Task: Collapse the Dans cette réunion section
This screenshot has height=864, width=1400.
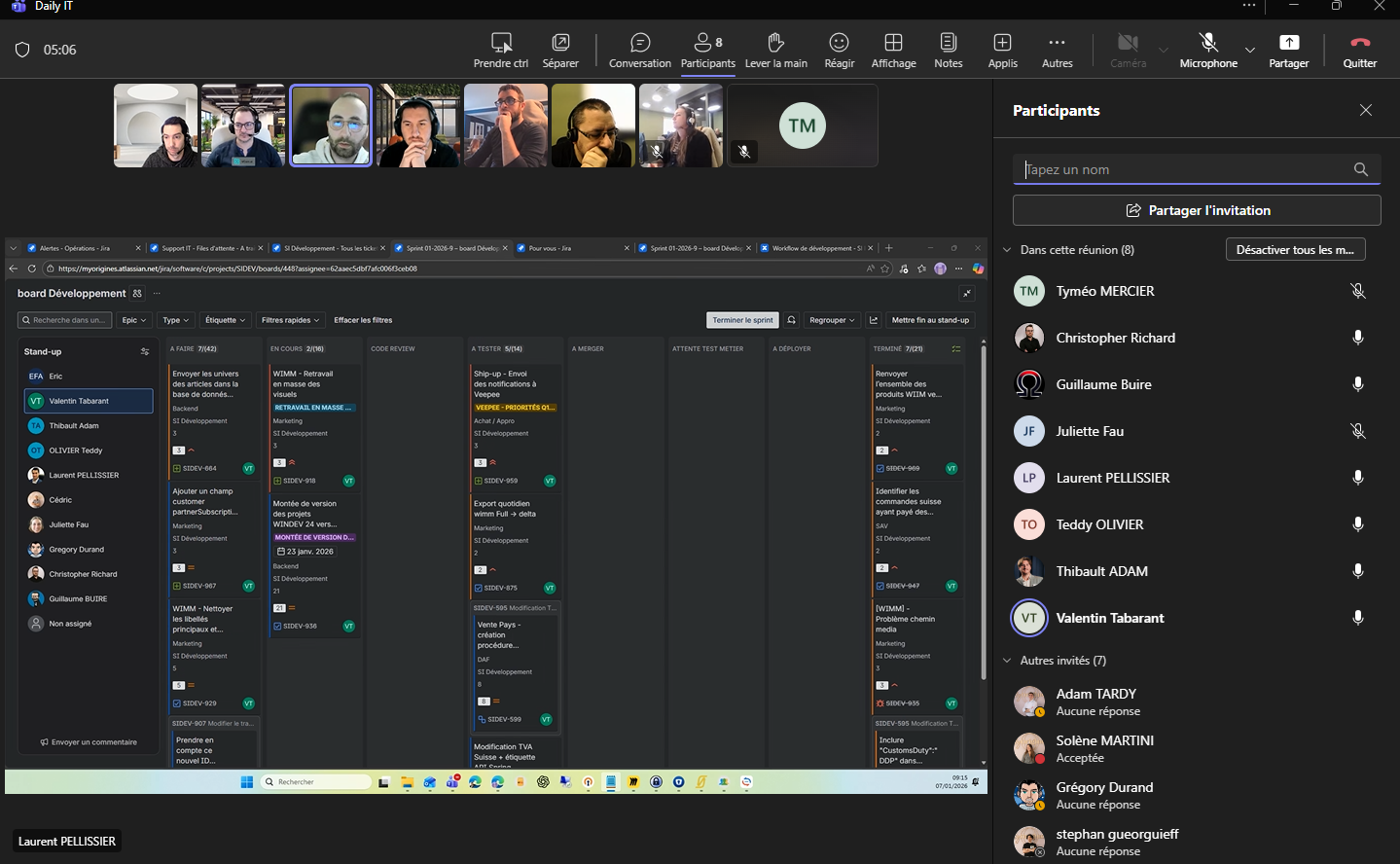Action: click(1007, 250)
